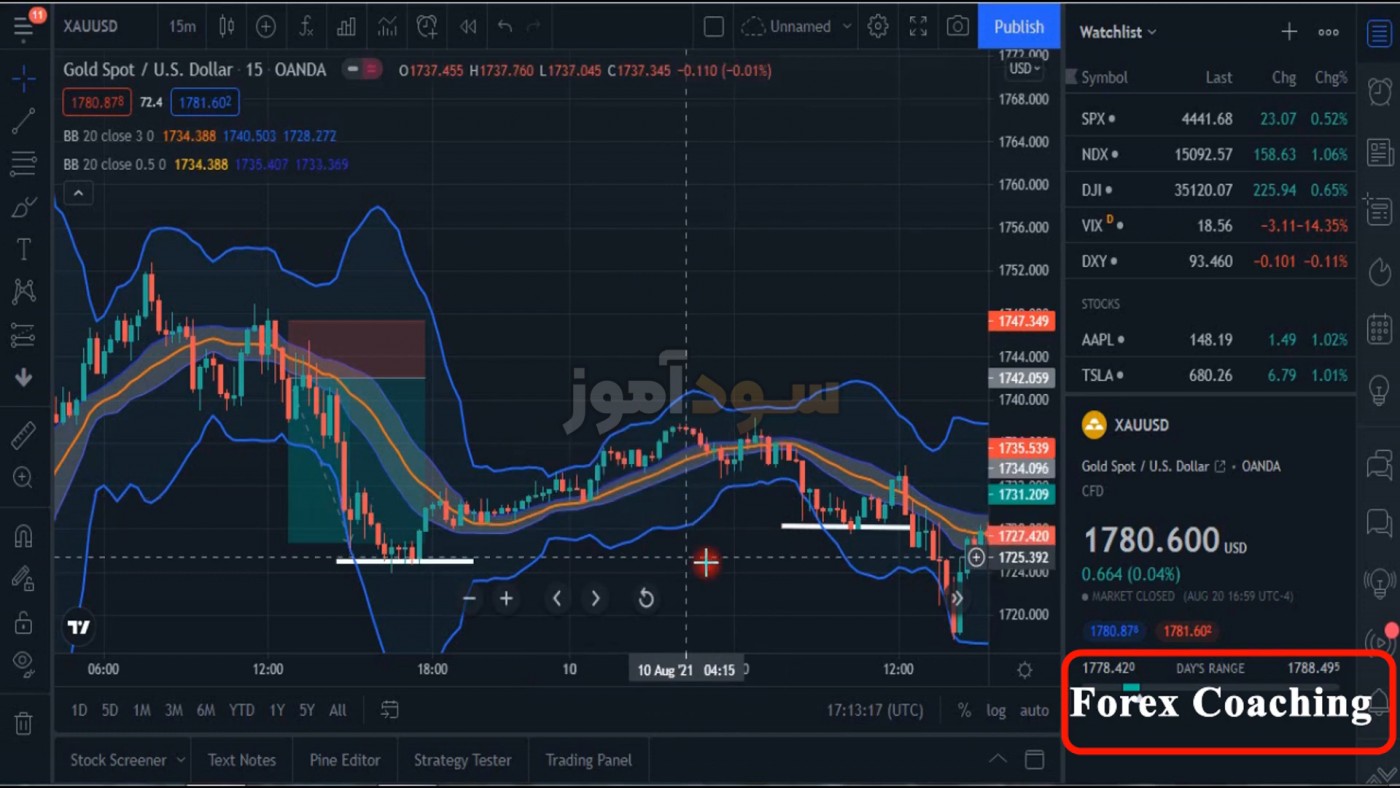Open the news panel in right sidebar
Screen dimensions: 1400x788
pyautogui.click(x=1380, y=152)
